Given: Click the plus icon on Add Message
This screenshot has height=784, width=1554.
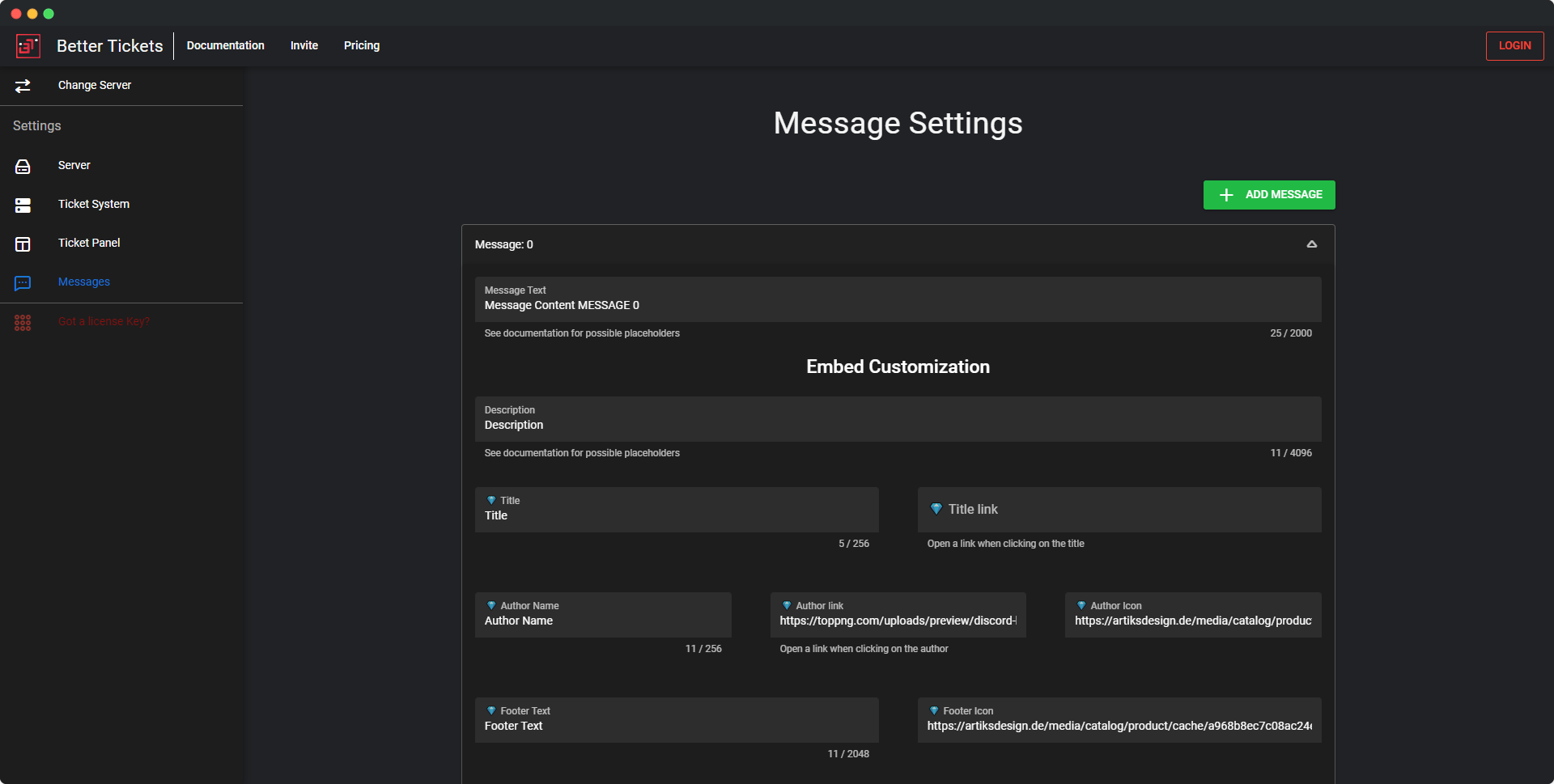Looking at the screenshot, I should (x=1226, y=195).
